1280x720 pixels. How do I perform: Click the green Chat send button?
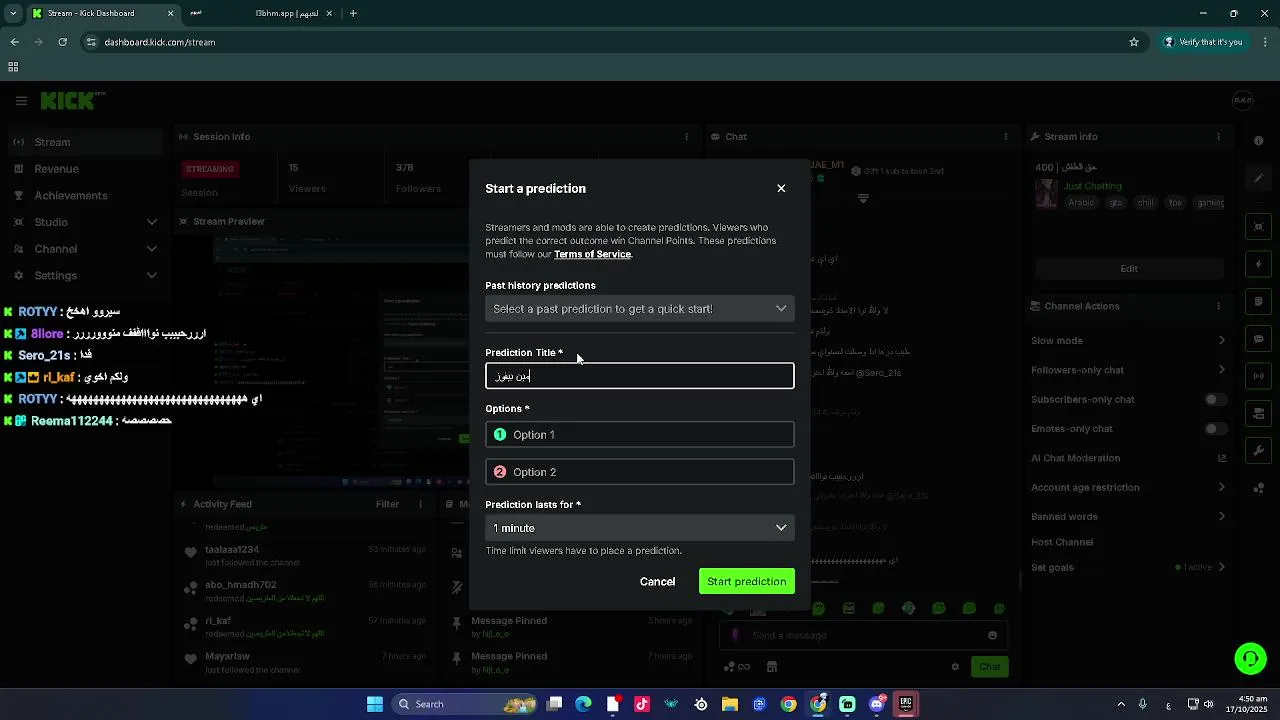coord(989,667)
